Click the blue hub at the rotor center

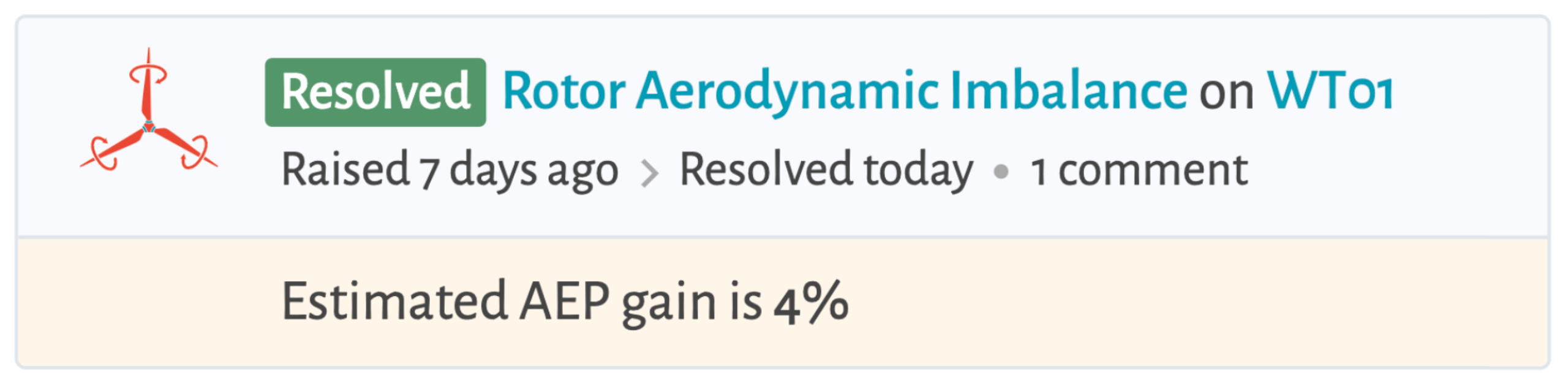(x=148, y=127)
